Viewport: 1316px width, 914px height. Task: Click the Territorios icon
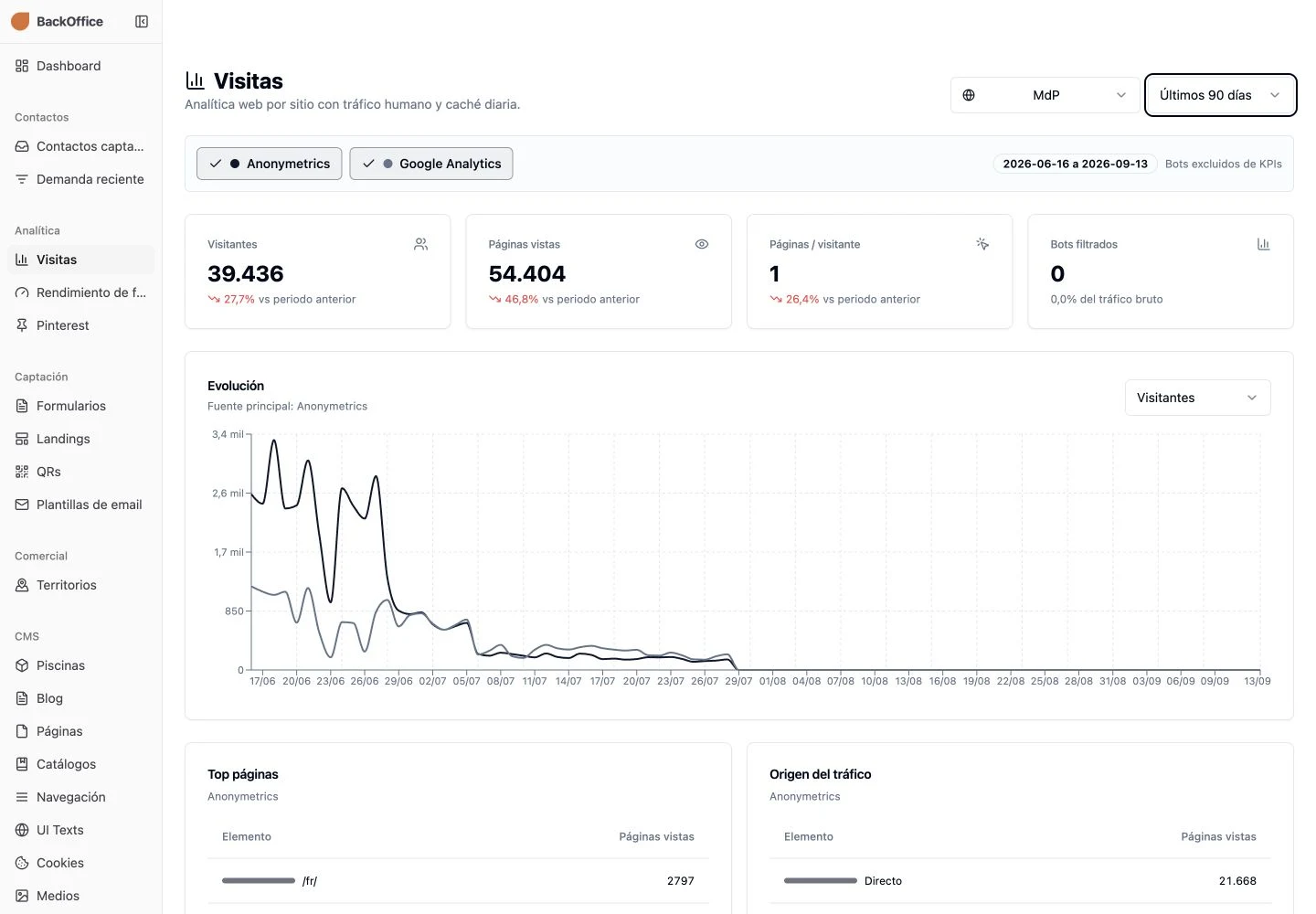(22, 585)
